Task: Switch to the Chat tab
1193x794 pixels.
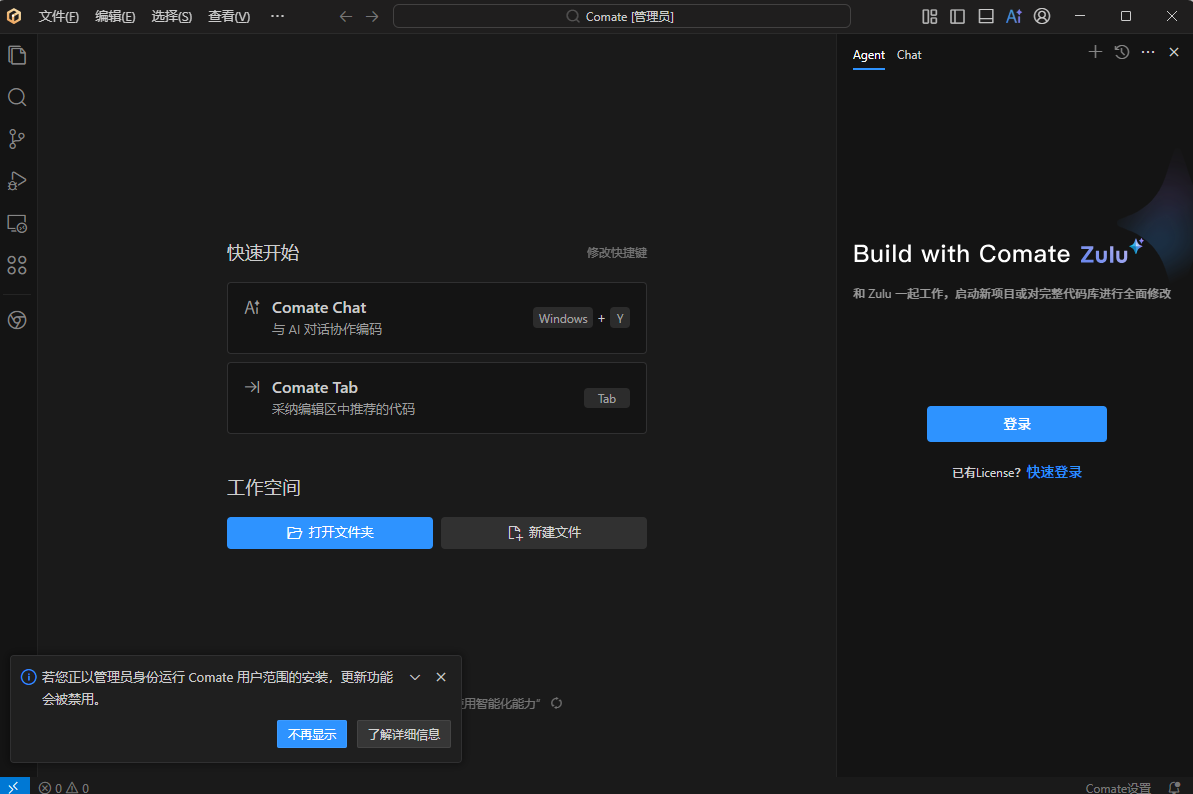Action: (x=909, y=55)
